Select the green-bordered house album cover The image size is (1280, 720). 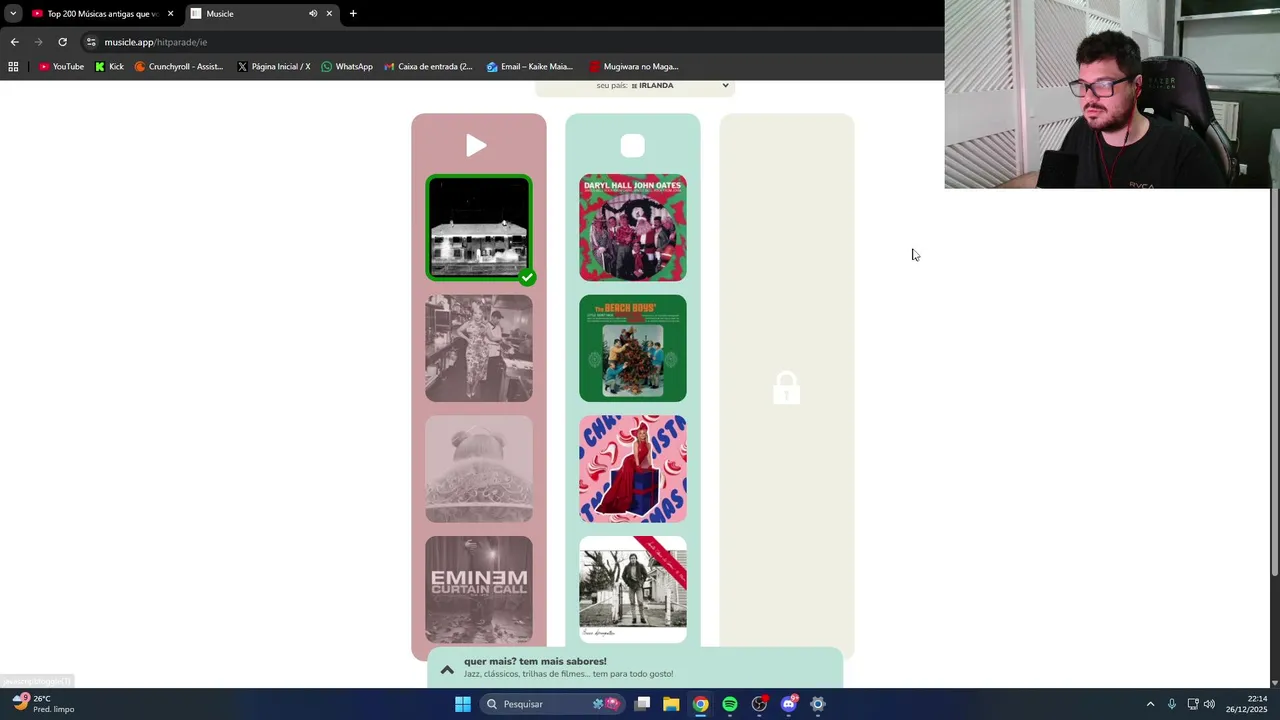479,228
